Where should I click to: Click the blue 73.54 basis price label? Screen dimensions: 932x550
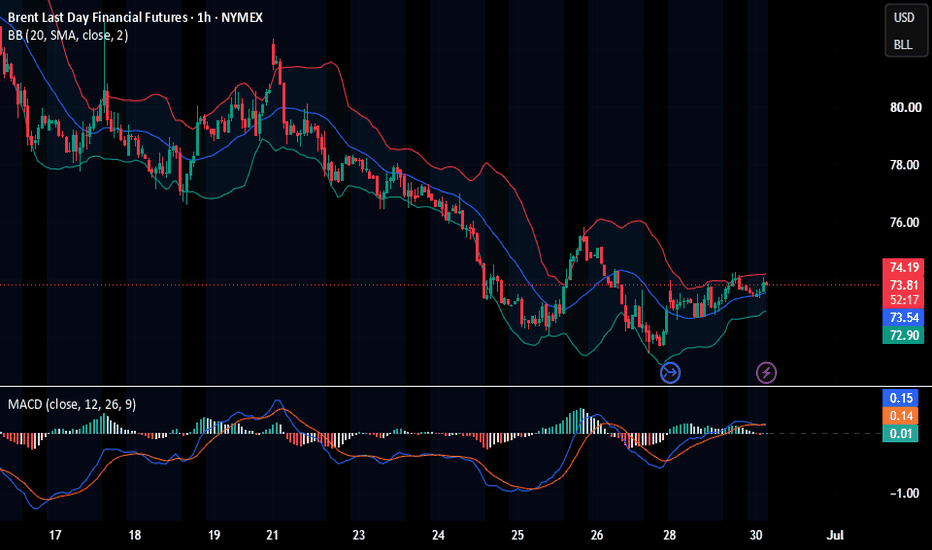pos(903,318)
